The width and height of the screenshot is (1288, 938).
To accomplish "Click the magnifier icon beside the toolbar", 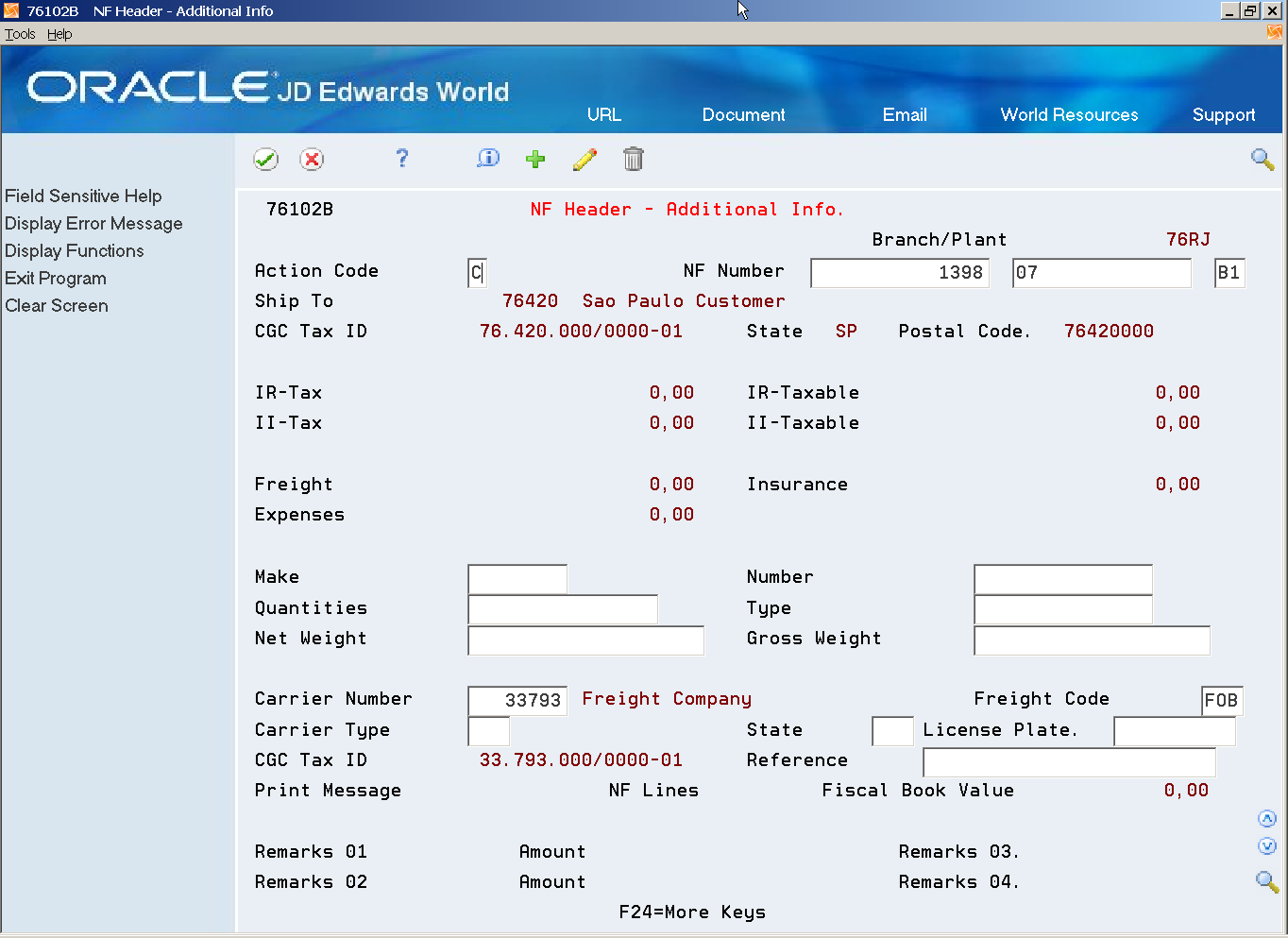I will (1263, 159).
